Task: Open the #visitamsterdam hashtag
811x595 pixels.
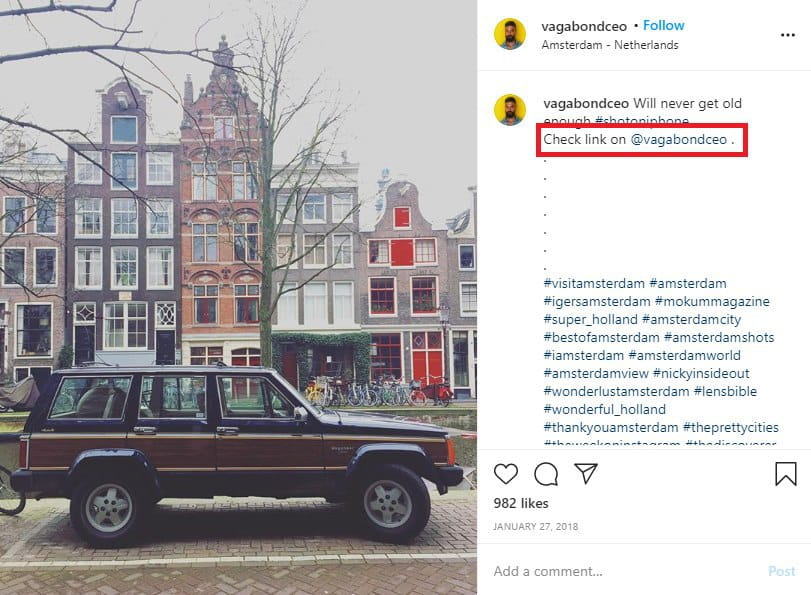Action: (594, 284)
